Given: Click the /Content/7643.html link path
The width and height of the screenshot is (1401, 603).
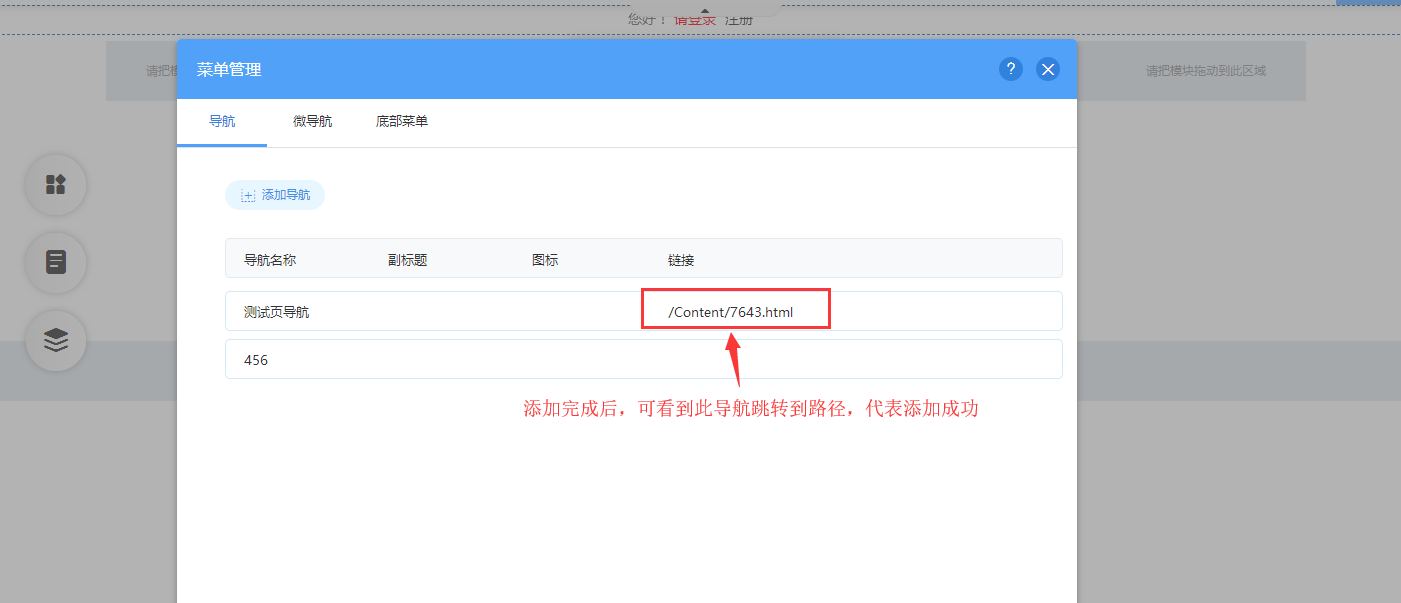Looking at the screenshot, I should click(x=730, y=312).
